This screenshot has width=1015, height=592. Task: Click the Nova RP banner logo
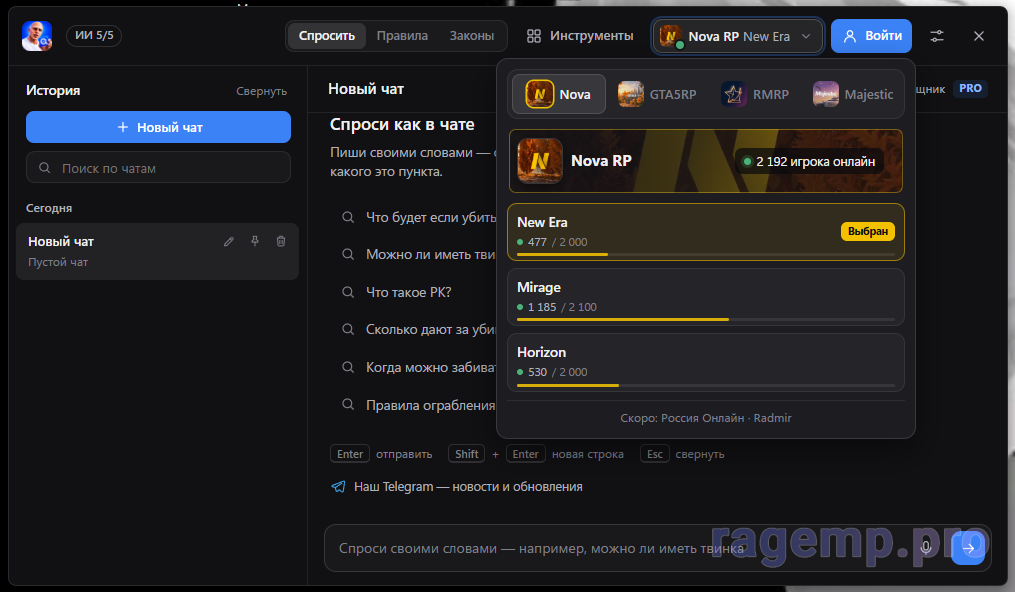click(x=540, y=161)
